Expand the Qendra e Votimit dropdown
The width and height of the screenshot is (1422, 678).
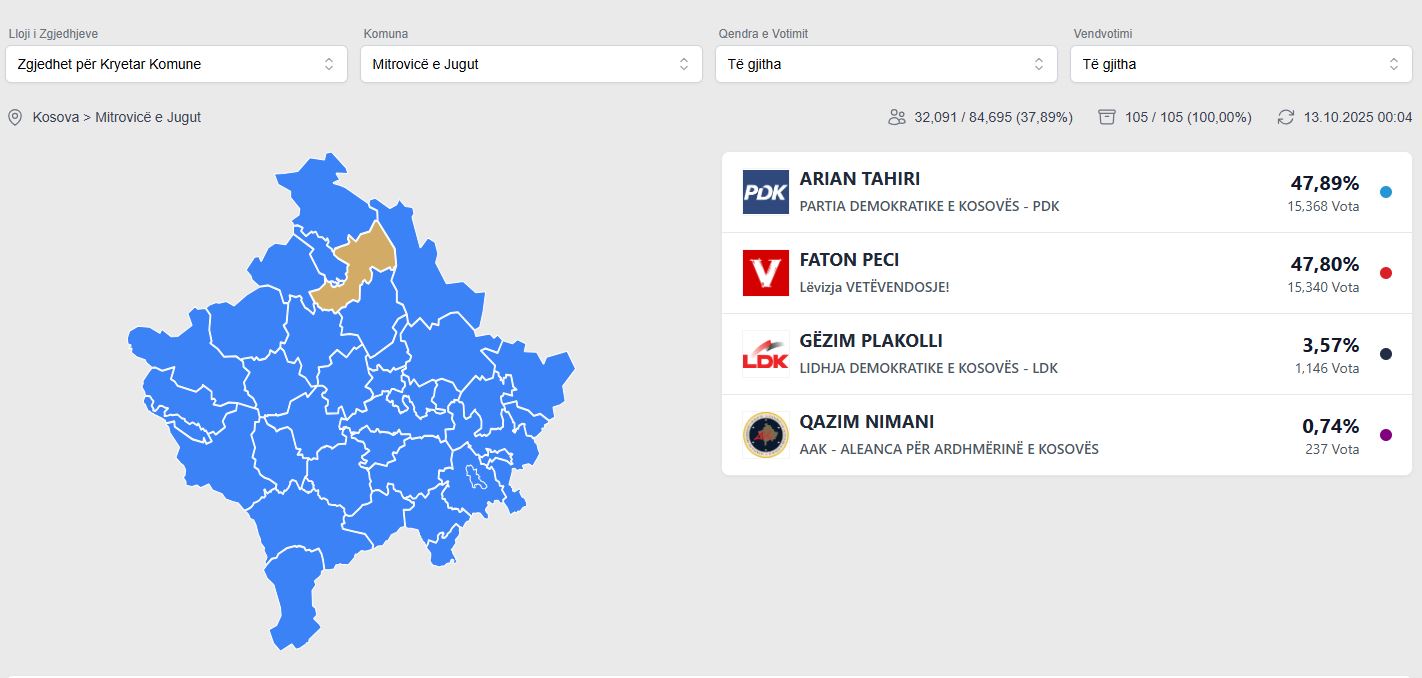(x=885, y=64)
